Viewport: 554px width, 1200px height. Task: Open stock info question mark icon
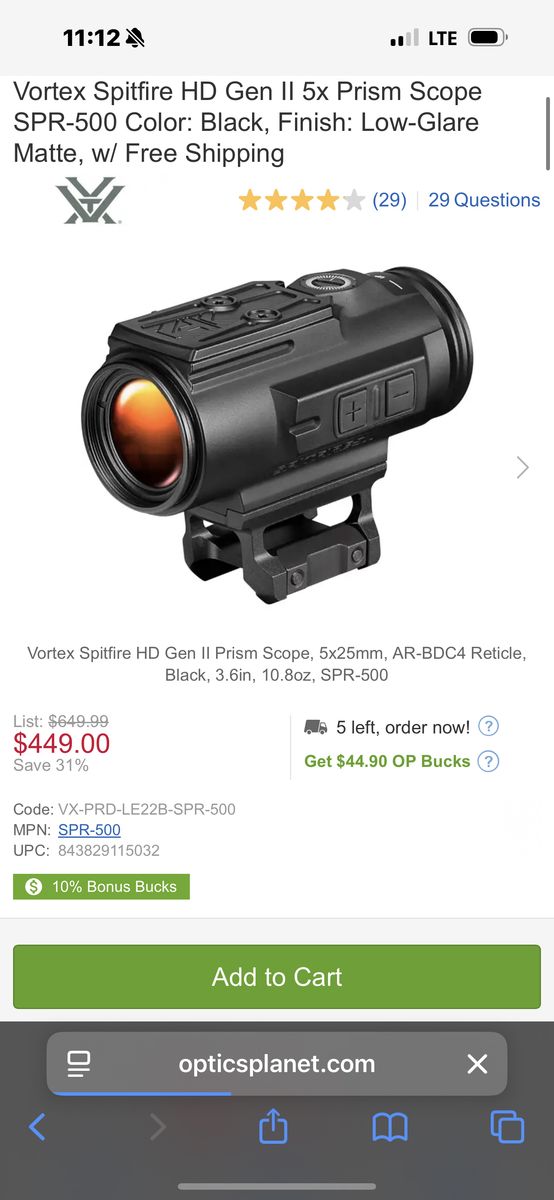tap(488, 727)
